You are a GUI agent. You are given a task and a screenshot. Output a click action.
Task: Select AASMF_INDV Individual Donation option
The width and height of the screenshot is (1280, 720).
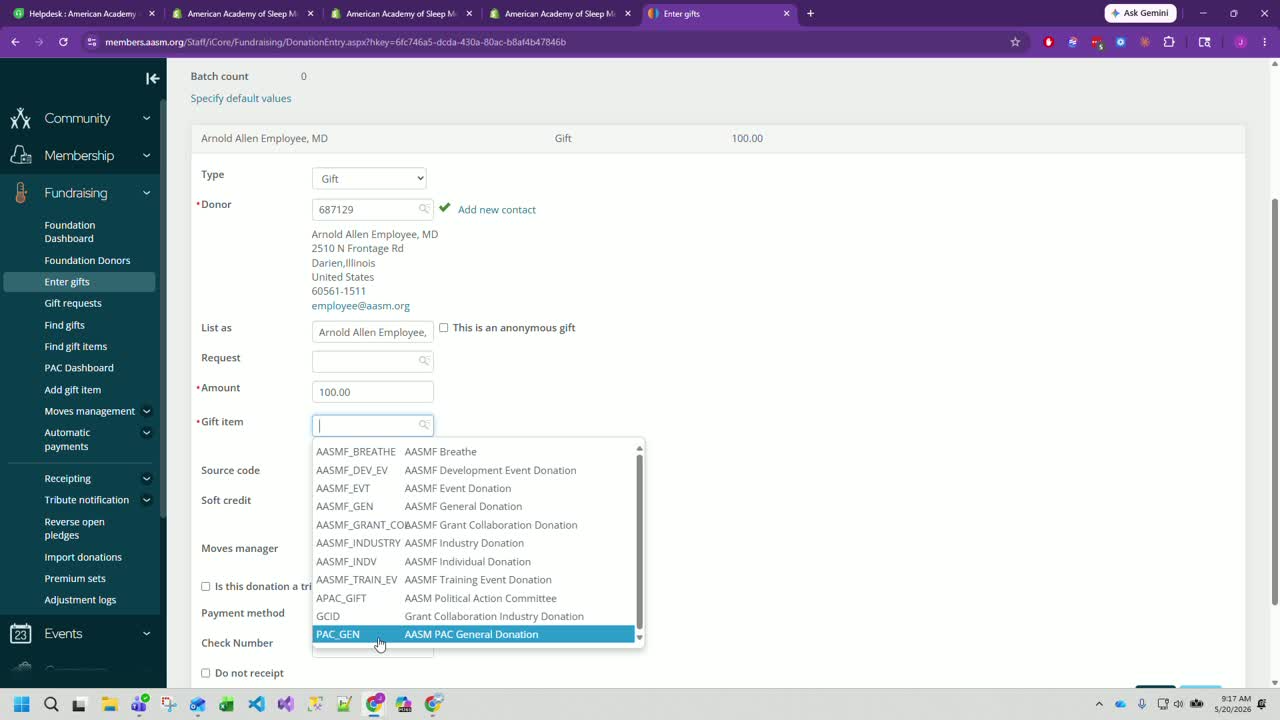point(473,562)
